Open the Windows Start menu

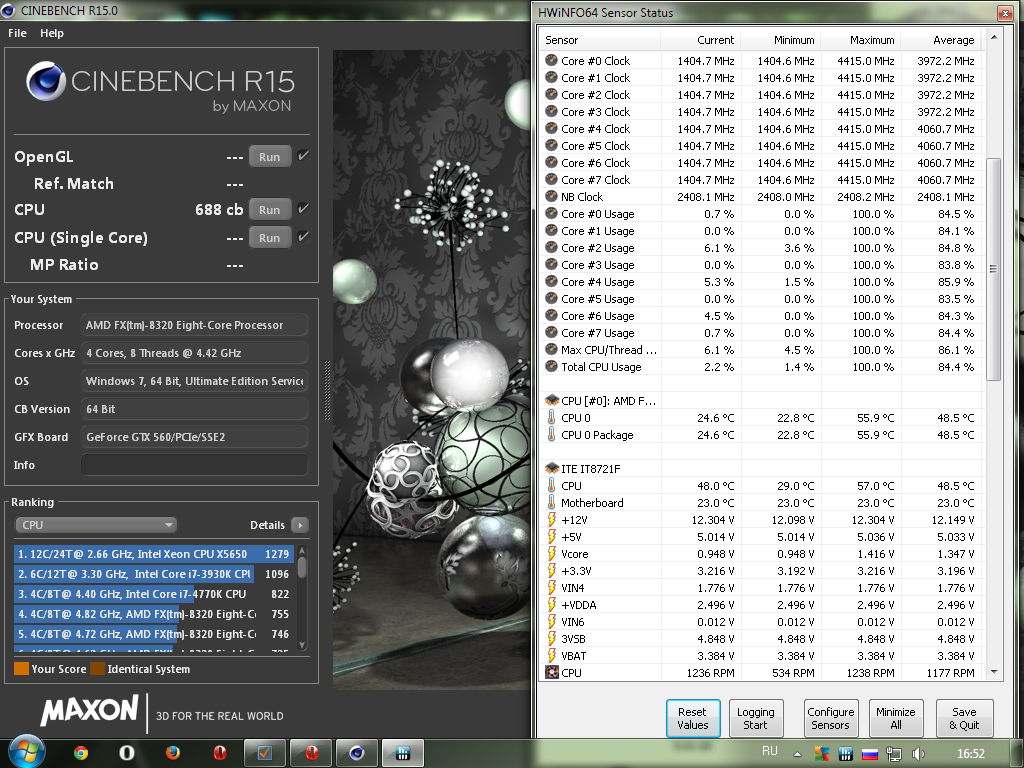click(26, 752)
